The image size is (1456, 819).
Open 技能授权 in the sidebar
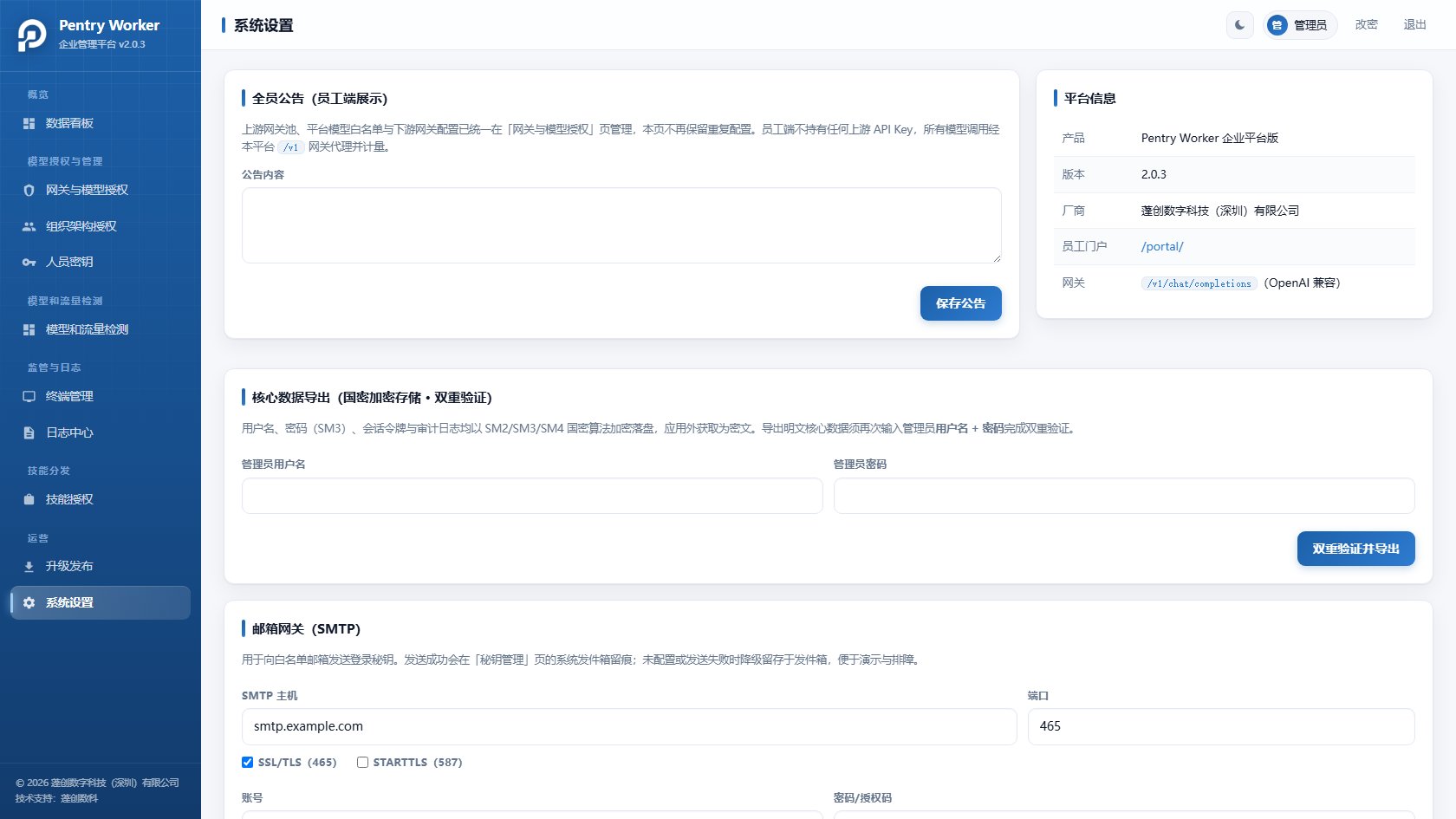[101, 499]
